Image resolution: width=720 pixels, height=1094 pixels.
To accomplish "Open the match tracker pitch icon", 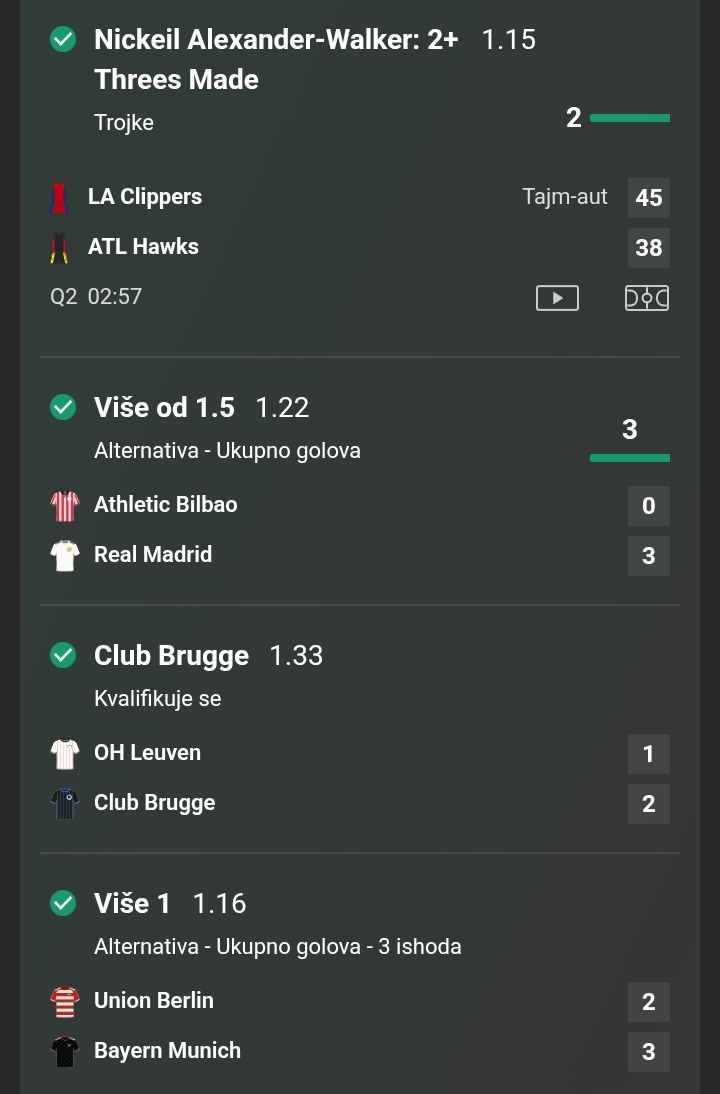I will (x=647, y=298).
